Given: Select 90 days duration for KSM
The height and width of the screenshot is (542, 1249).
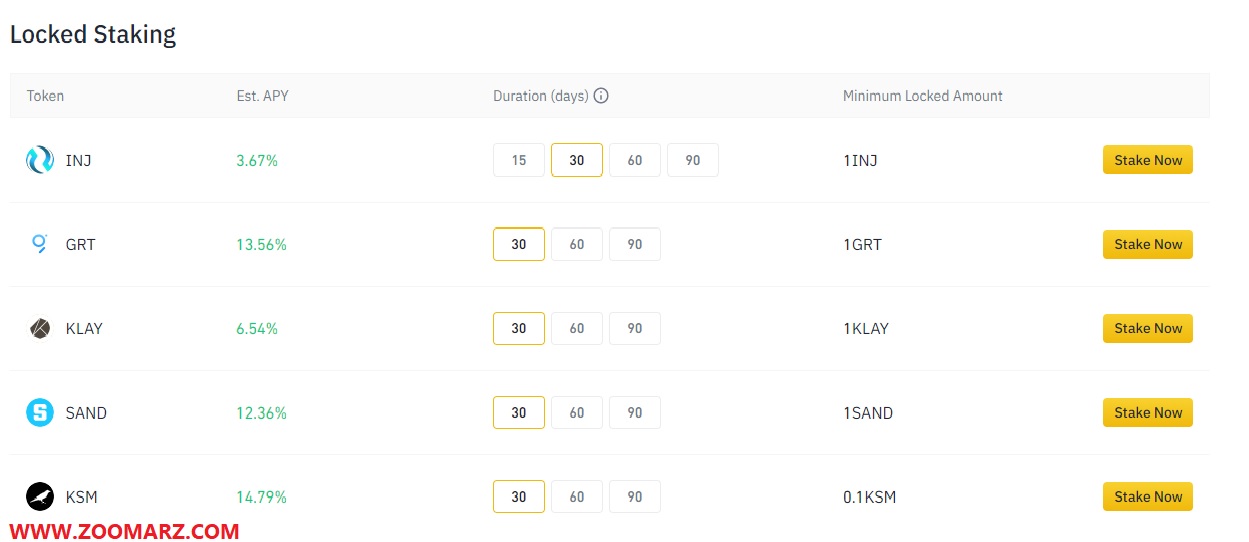Looking at the screenshot, I should point(635,496).
